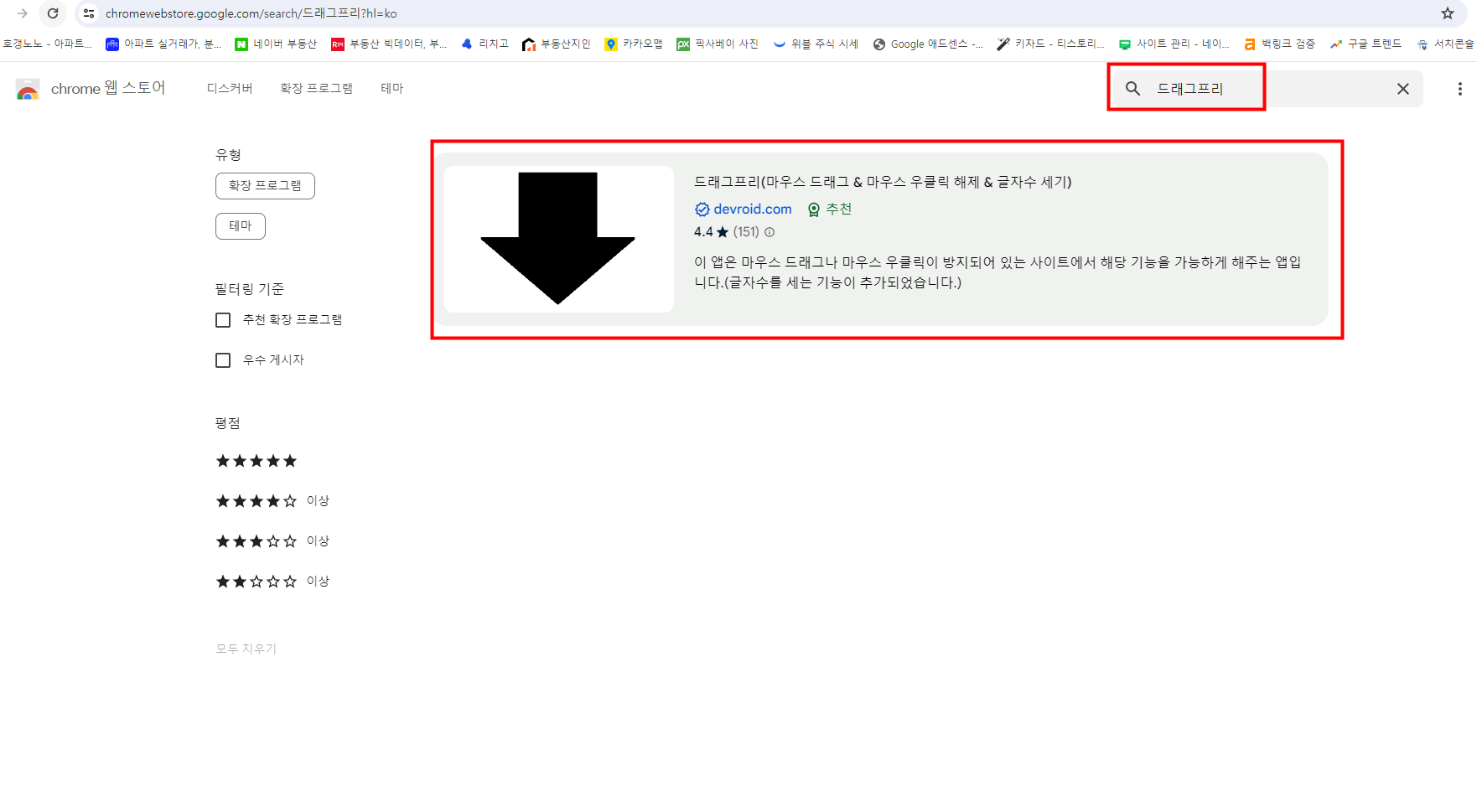Bookmark this page with the star icon
Image resolution: width=1477 pixels, height=812 pixels.
pos(1448,13)
